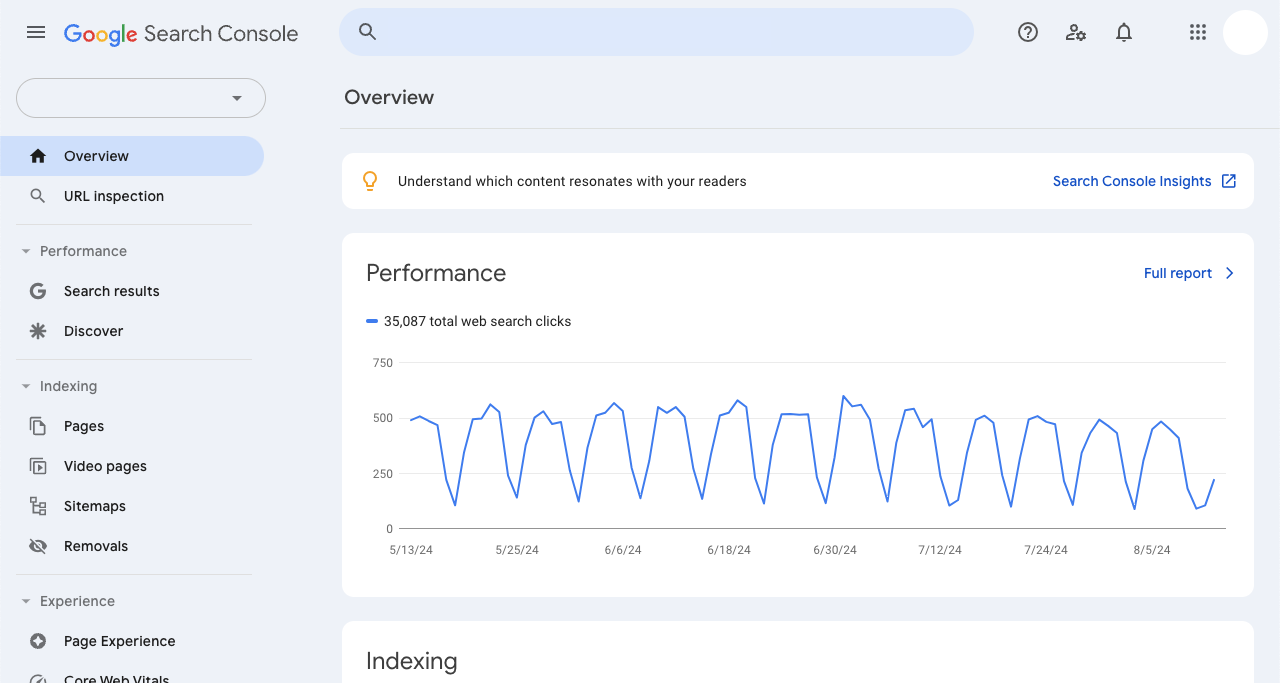Image resolution: width=1280 pixels, height=683 pixels.
Task: Click the Removals crossed-eye icon
Action: (x=38, y=546)
